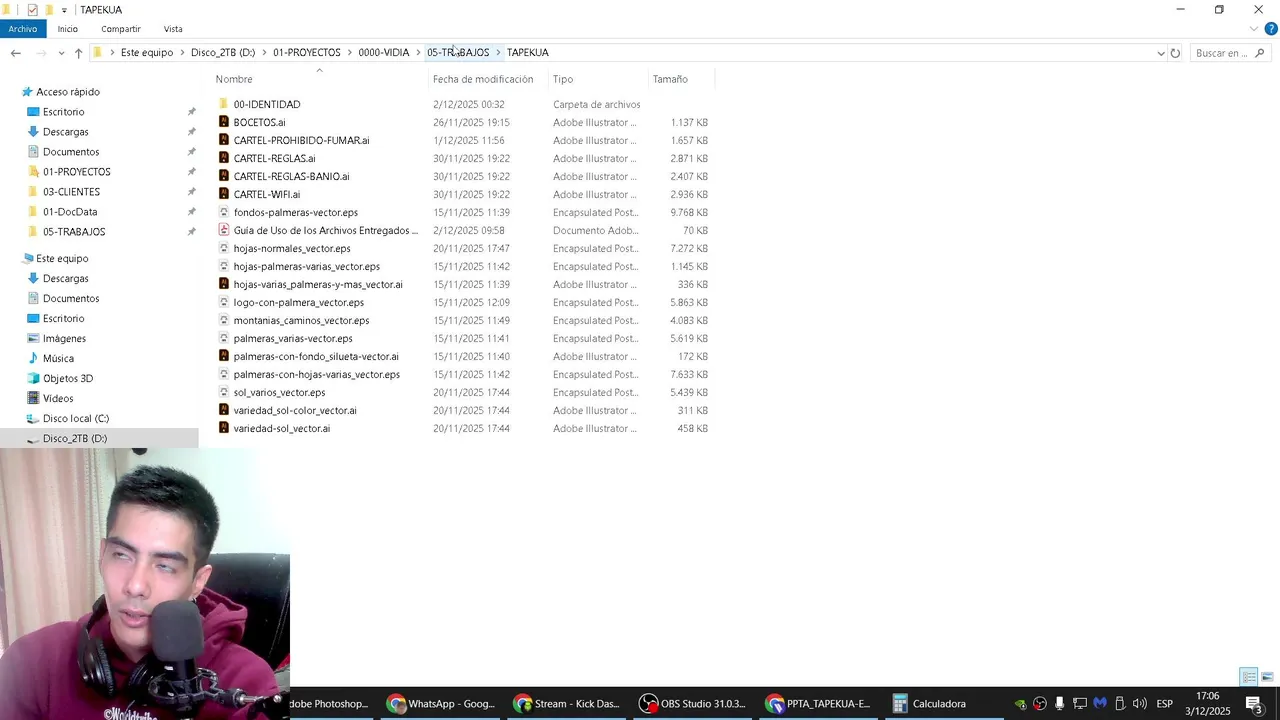The width and height of the screenshot is (1280, 720).
Task: Select sol_varios_vector.eps file icon
Action: coord(224,392)
